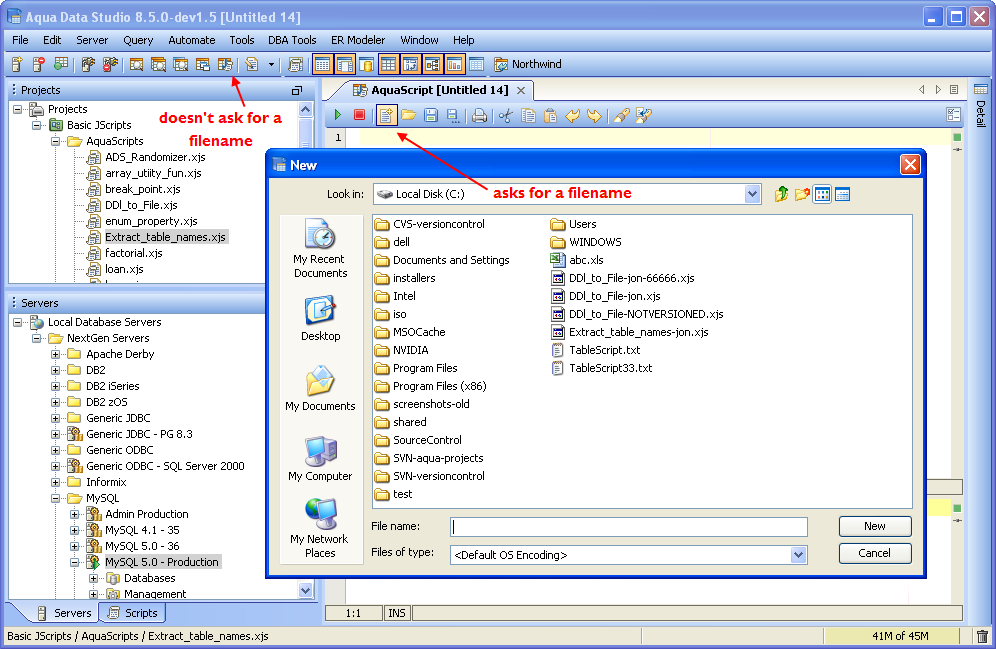Click the Disconnect Server icon with red minus
The image size is (996, 649).
pos(39,64)
